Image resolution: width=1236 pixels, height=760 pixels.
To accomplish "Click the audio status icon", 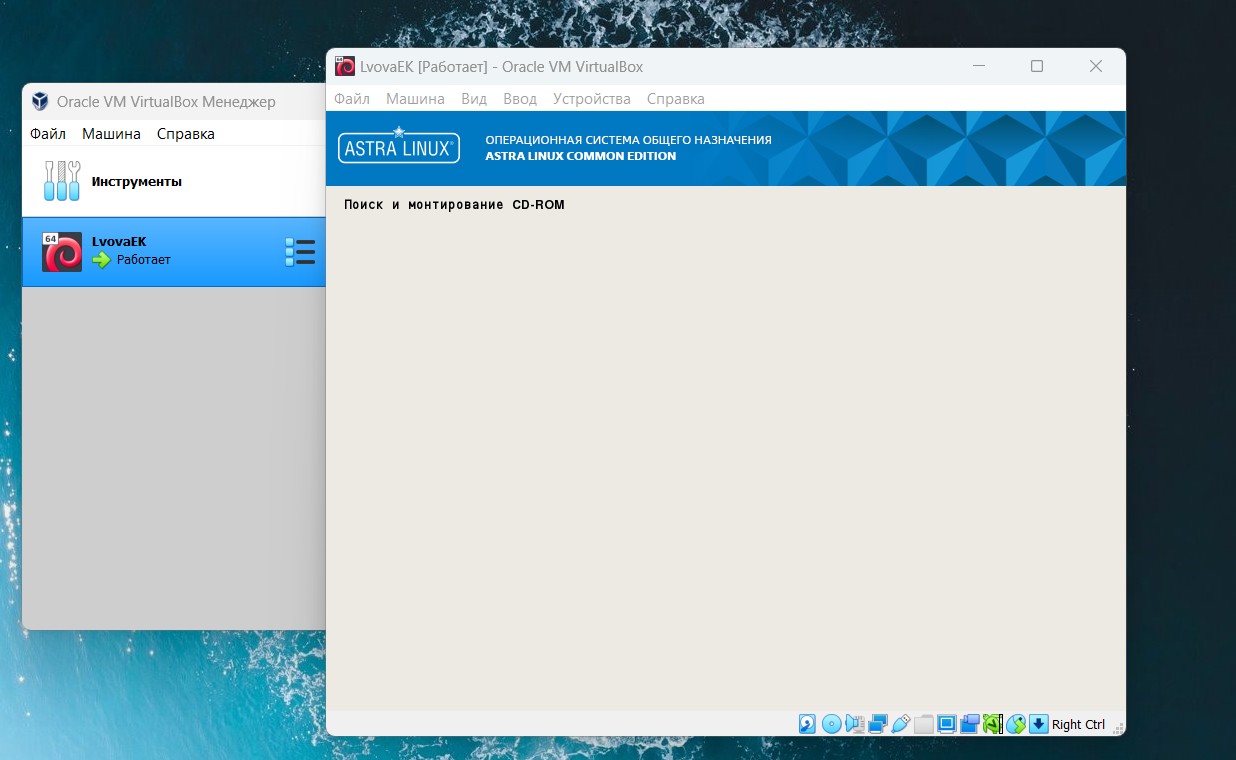I will [x=855, y=724].
